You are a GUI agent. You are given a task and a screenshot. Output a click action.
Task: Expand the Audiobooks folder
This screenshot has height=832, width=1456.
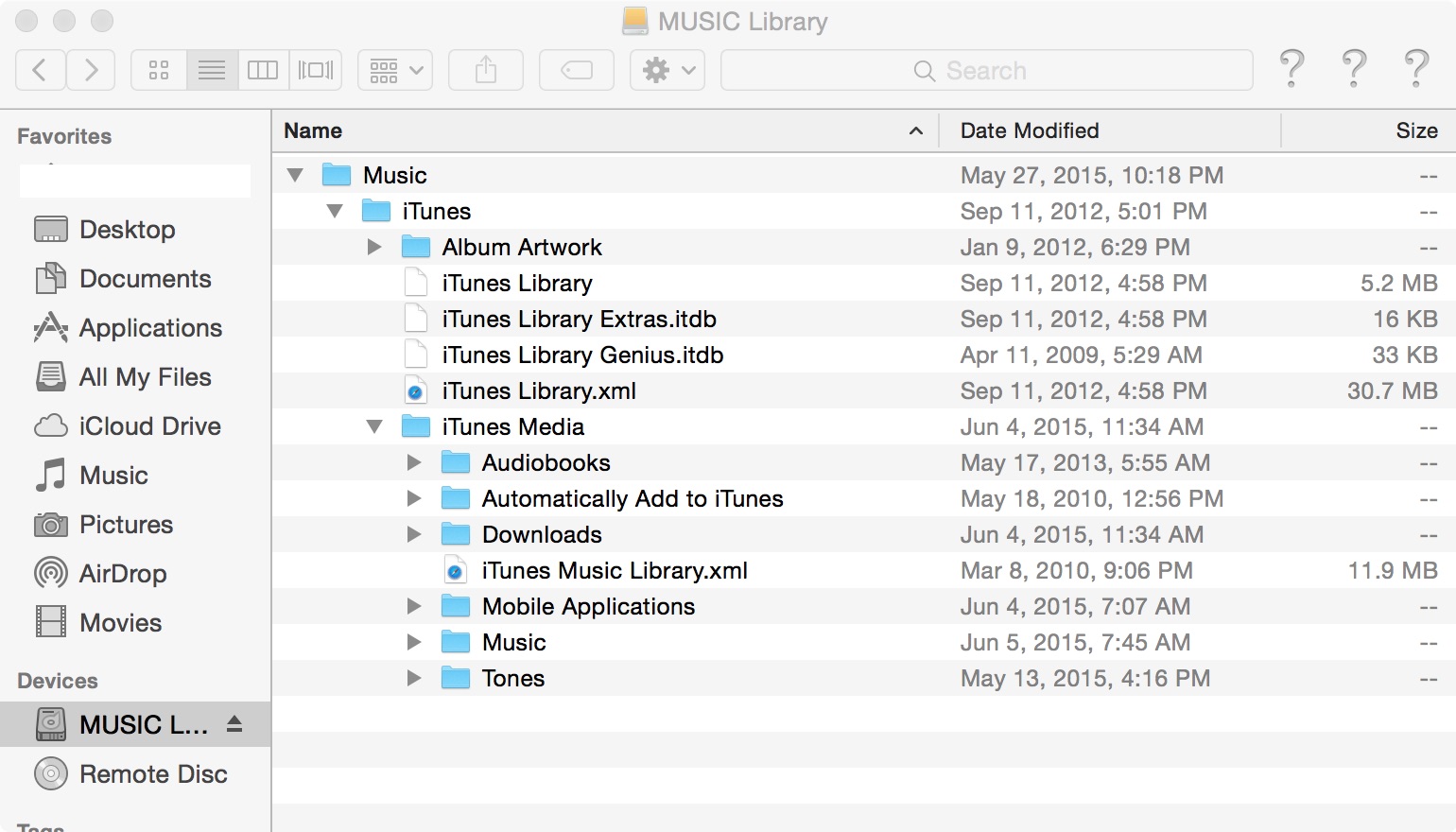[414, 462]
